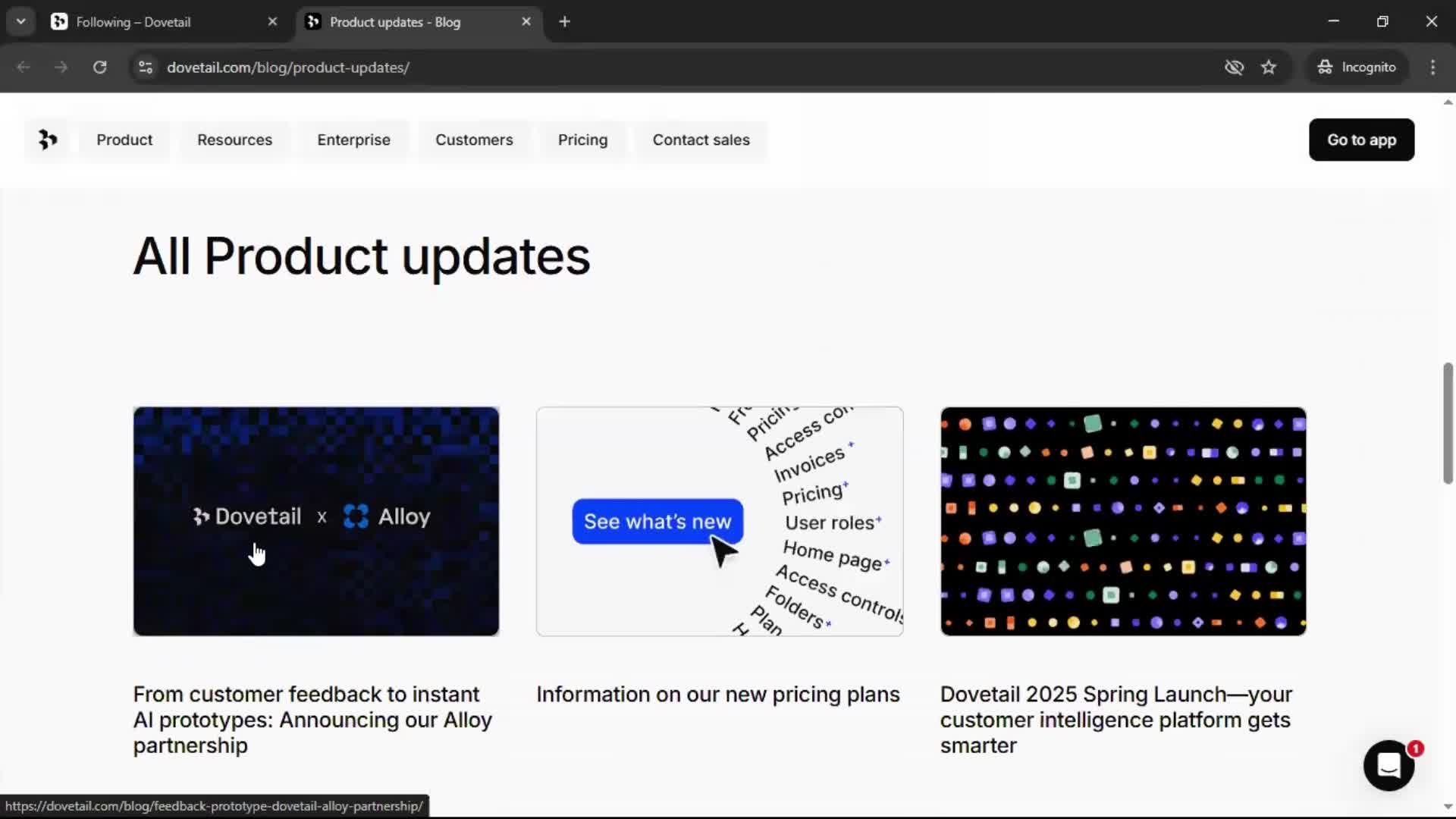Open the Information on our new pricing plans link
This screenshot has height=819, width=1456.
click(717, 695)
